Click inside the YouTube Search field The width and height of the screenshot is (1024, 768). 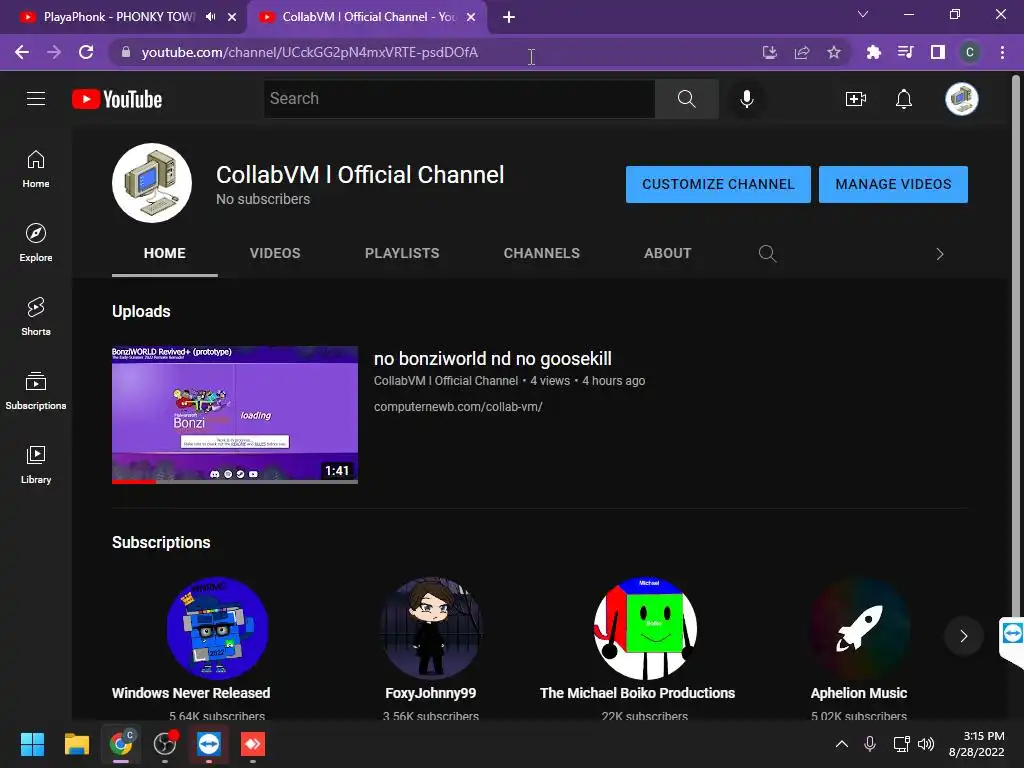point(459,99)
